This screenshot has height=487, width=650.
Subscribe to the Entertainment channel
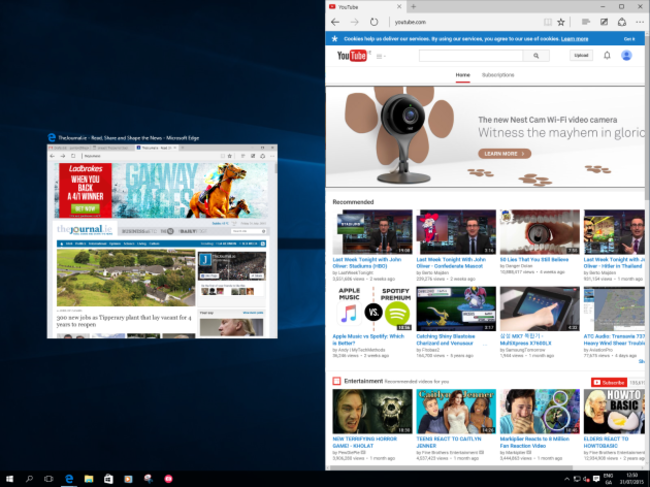609,383
